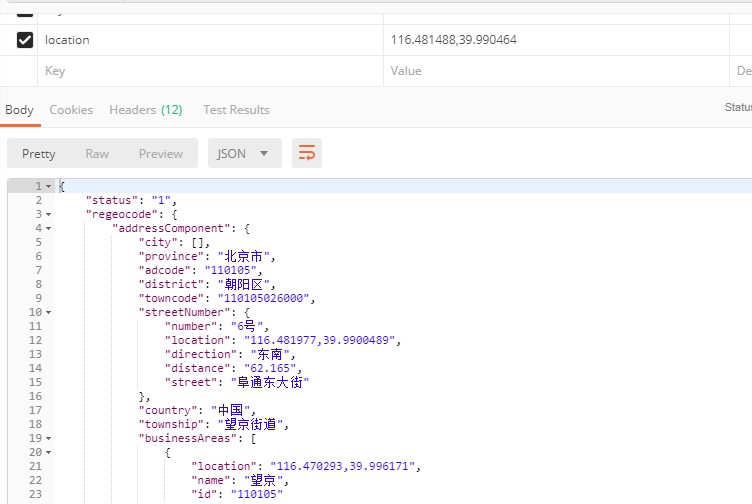Click the Status label at right
This screenshot has width=752, height=504.
tap(738, 107)
